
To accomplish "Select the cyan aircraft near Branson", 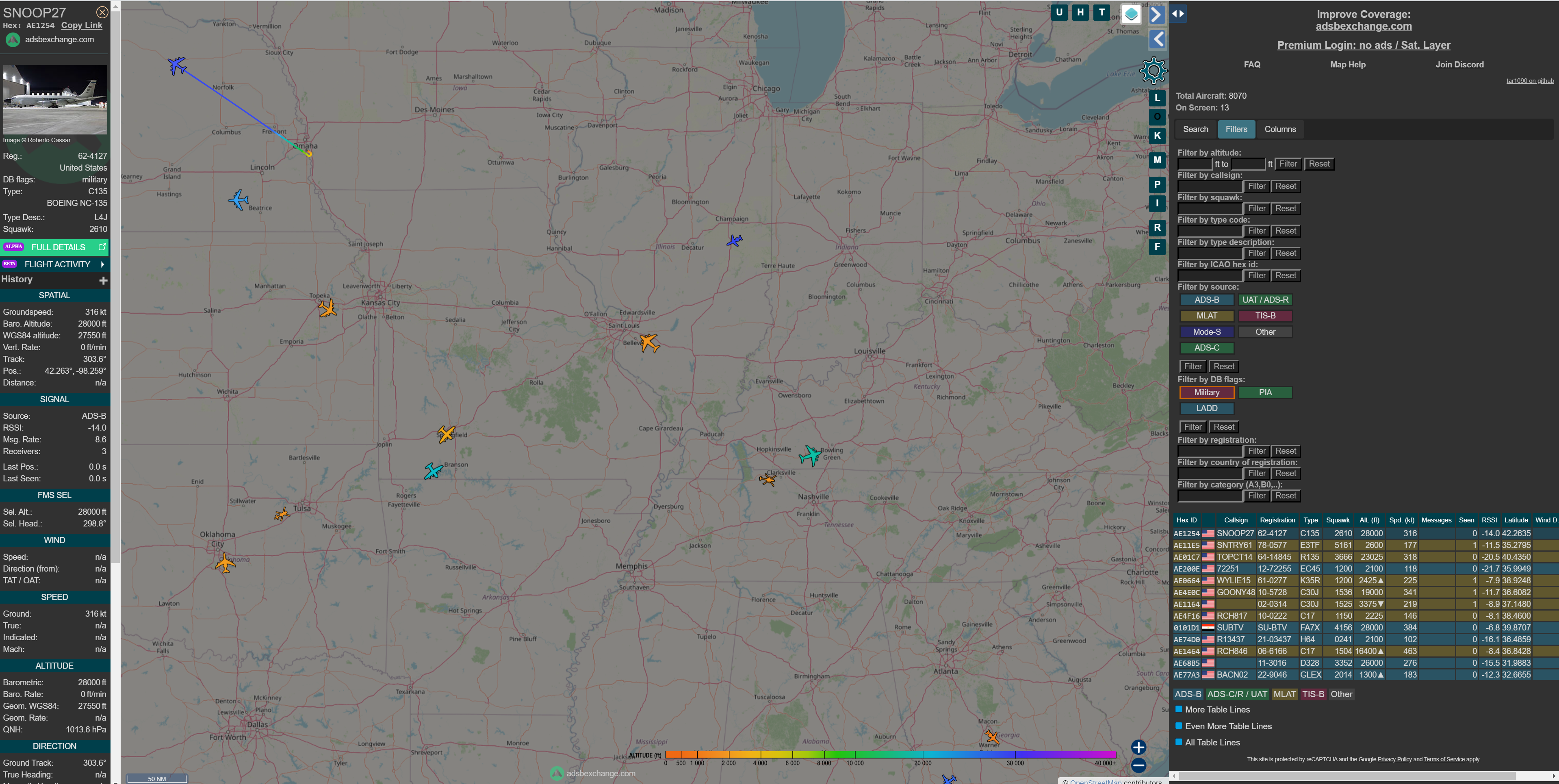I will (433, 471).
